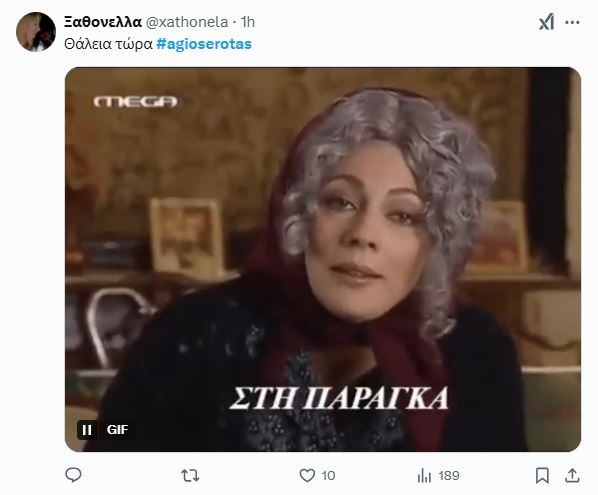Bookmark this tweet
Image resolution: width=598 pixels, height=495 pixels.
click(542, 476)
